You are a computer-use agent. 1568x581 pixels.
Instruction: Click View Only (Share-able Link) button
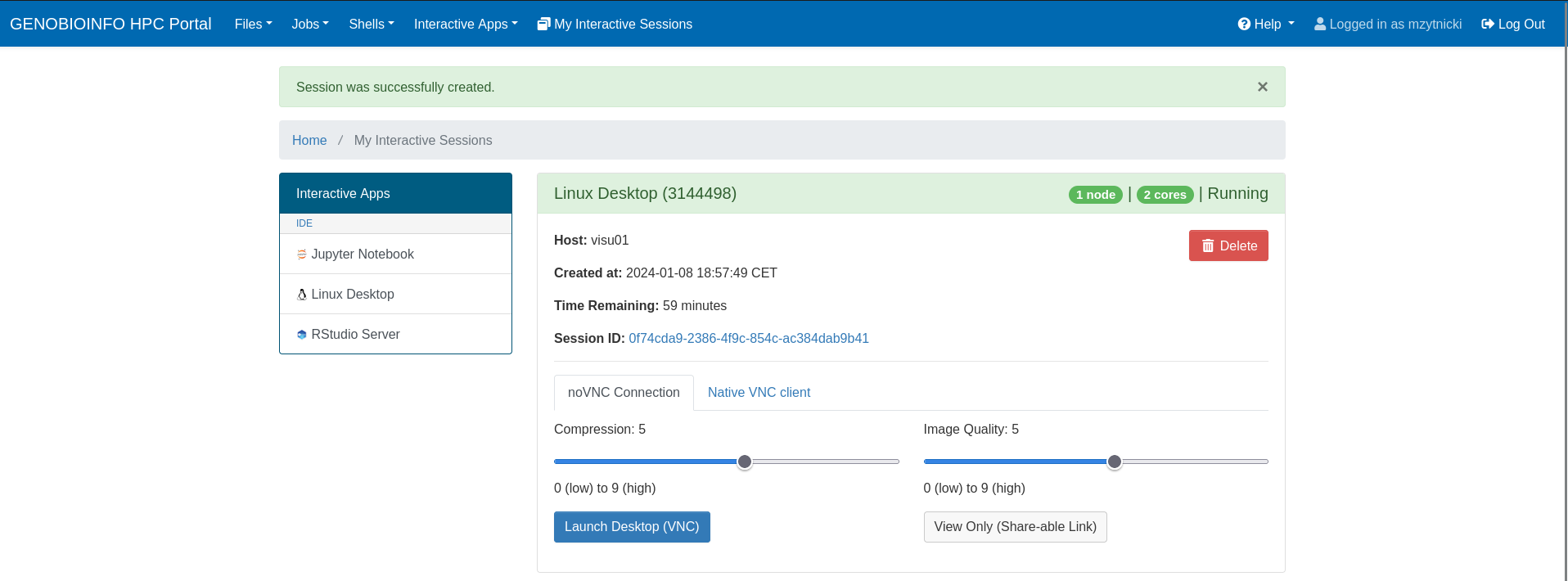(x=1015, y=527)
